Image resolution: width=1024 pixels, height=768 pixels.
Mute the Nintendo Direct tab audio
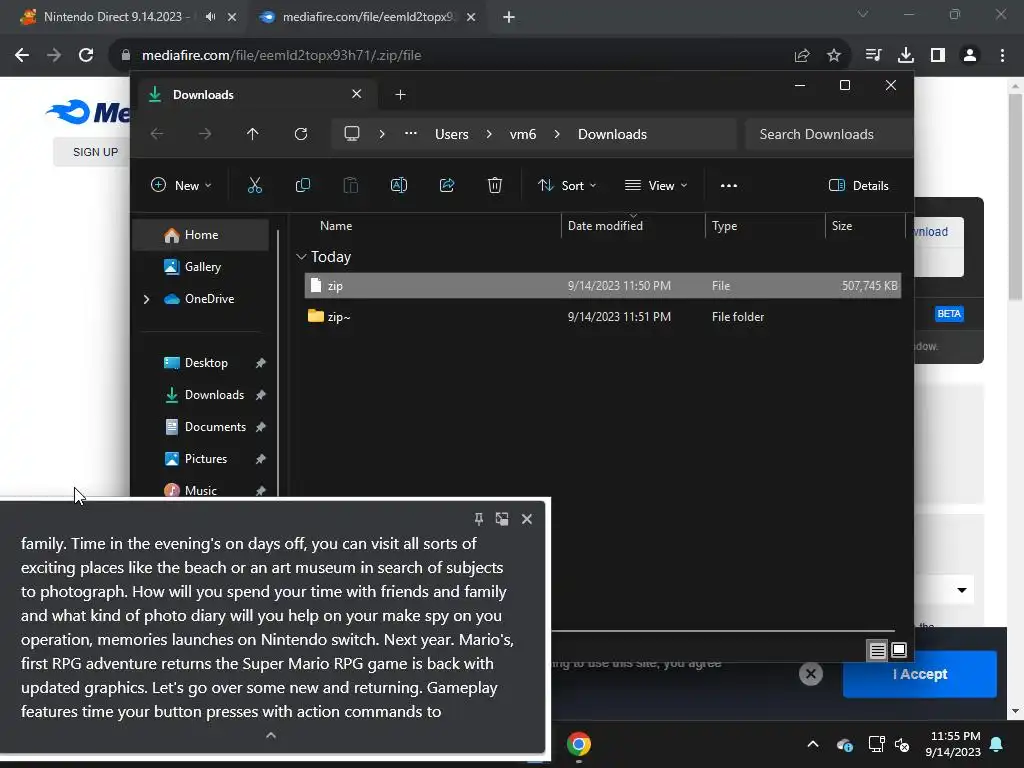(x=210, y=17)
